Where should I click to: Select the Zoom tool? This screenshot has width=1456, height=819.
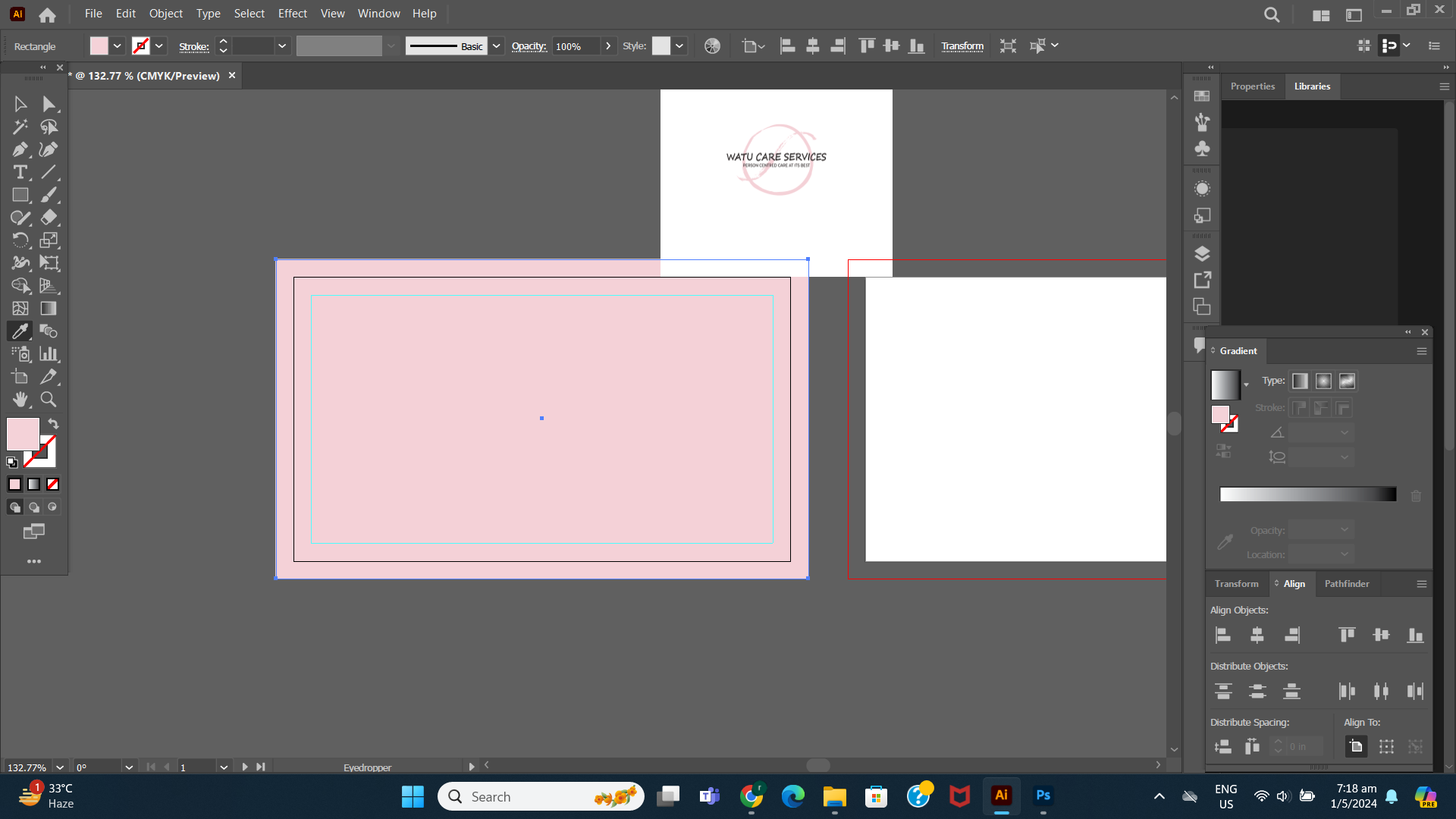click(49, 400)
